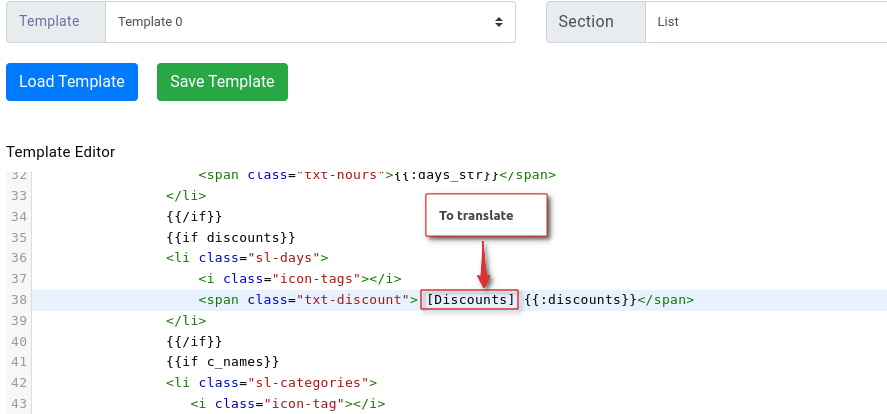Click the up-down arrow of the Template select
The height and width of the screenshot is (414, 887).
coord(498,22)
